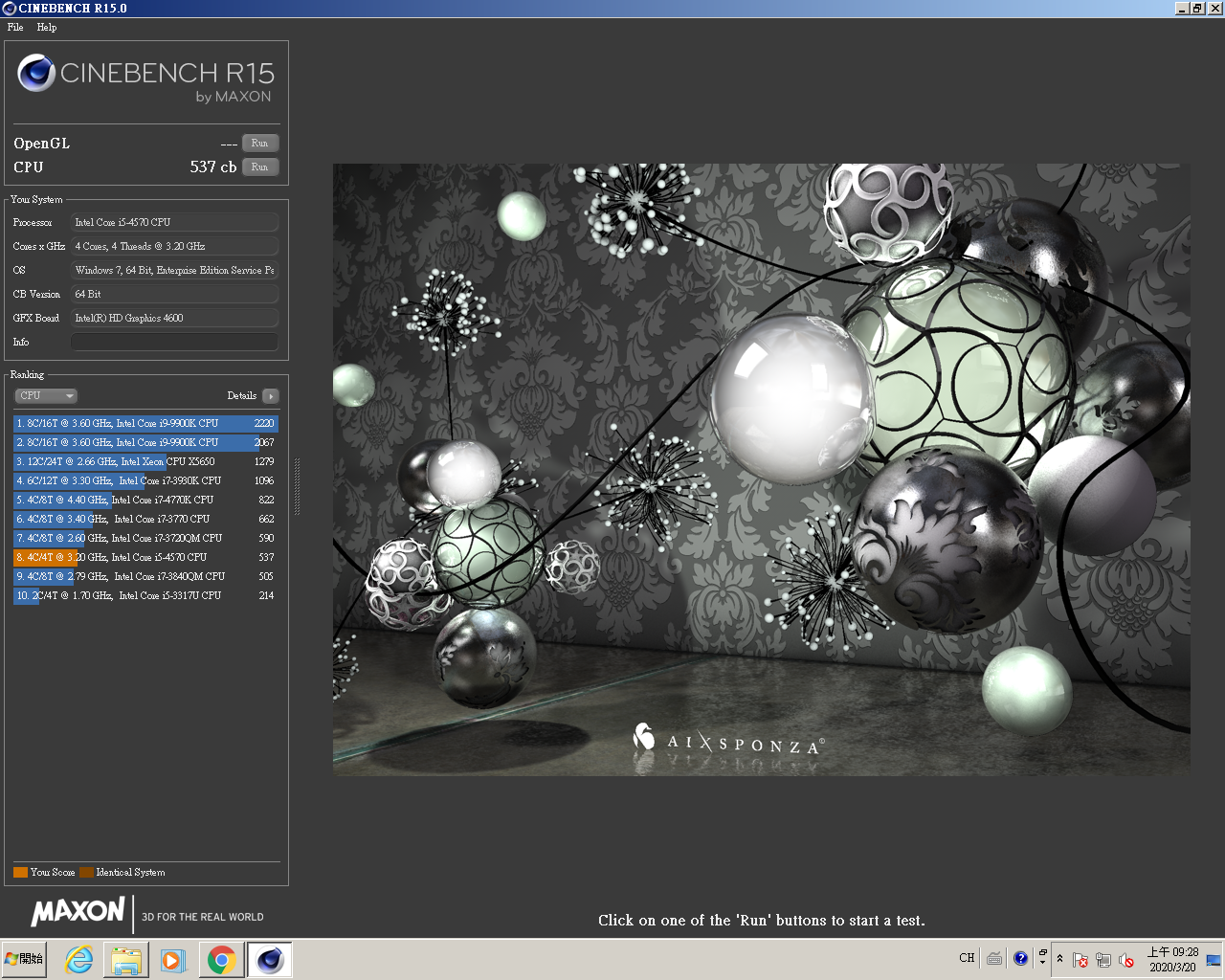Click the Cinebench title bar app icon
Viewport: 1225px width, 980px height.
click(x=10, y=8)
